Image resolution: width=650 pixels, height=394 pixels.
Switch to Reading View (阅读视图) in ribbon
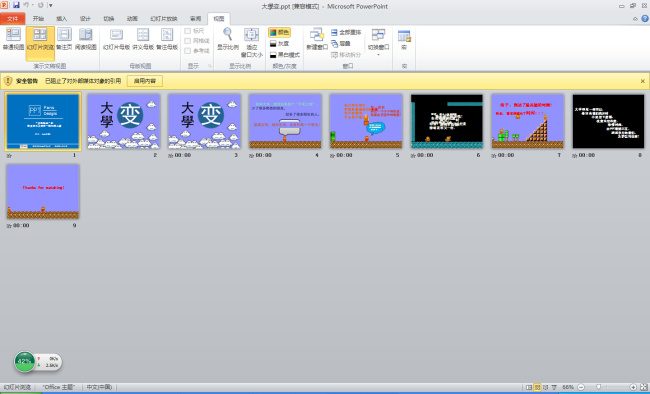point(86,39)
